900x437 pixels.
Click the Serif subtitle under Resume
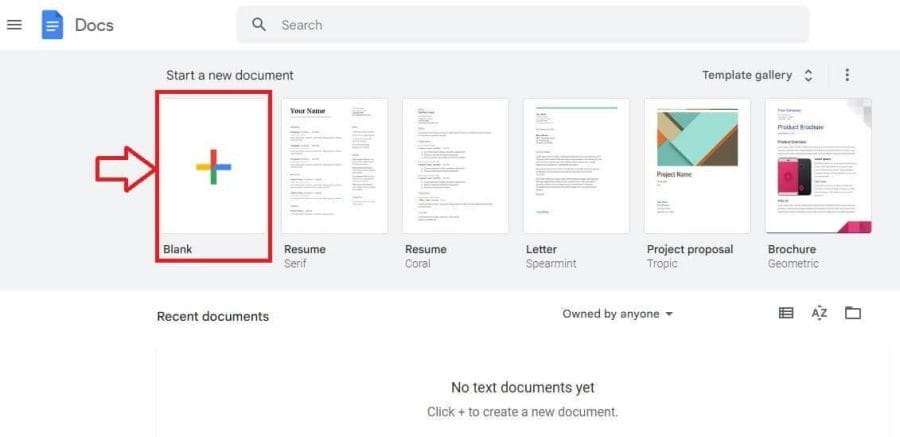(x=295, y=264)
